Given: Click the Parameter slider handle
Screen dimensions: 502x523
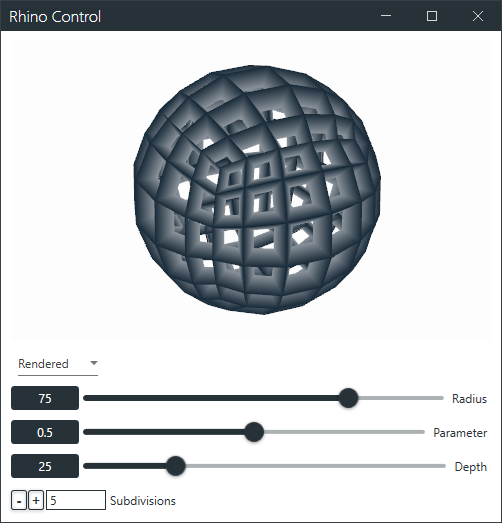Looking at the screenshot, I should (x=254, y=432).
